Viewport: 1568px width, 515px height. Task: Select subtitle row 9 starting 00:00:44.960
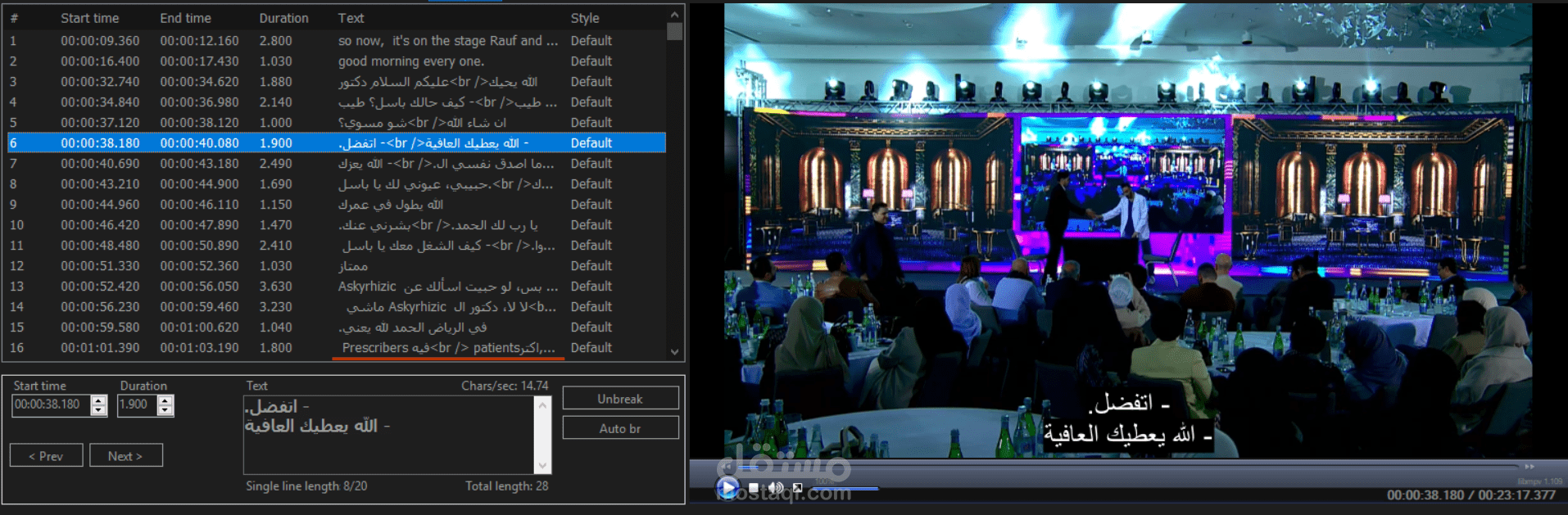coord(336,204)
